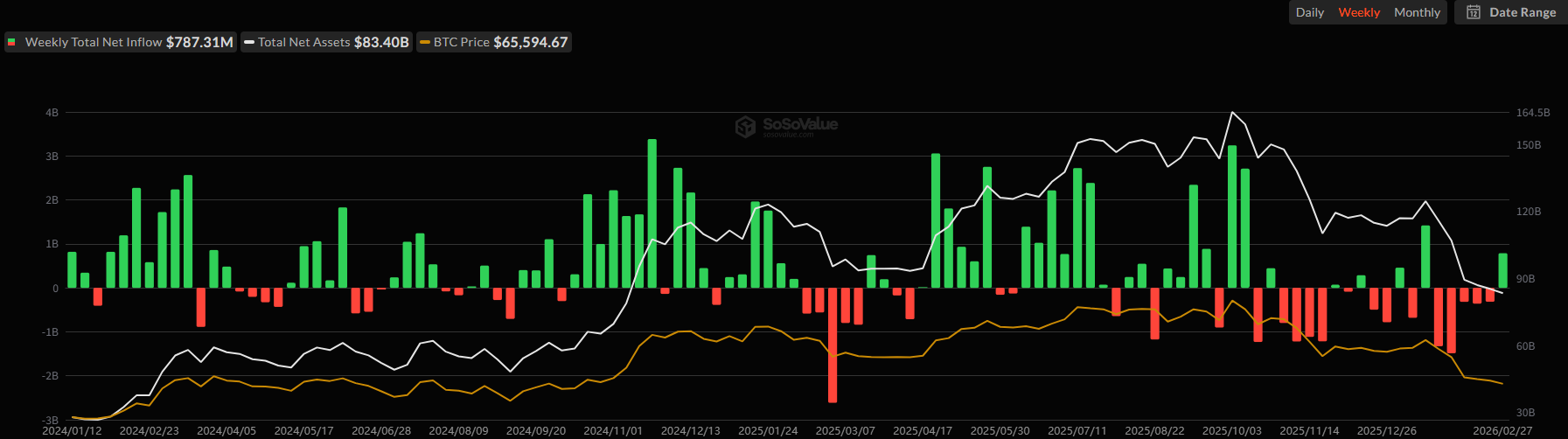Switch to the Monthly view
This screenshot has width=1568, height=439.
(x=1417, y=12)
